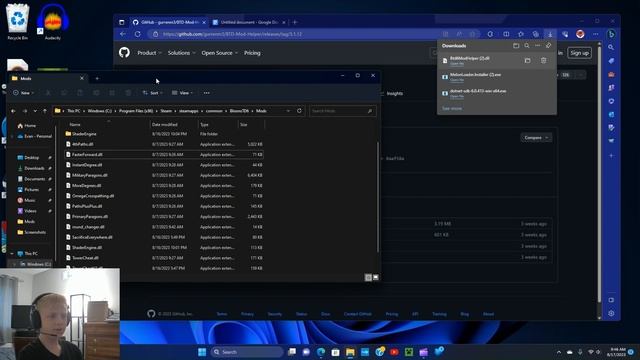Expand the address bar history dropdown
640x360 pixels.
(289, 111)
